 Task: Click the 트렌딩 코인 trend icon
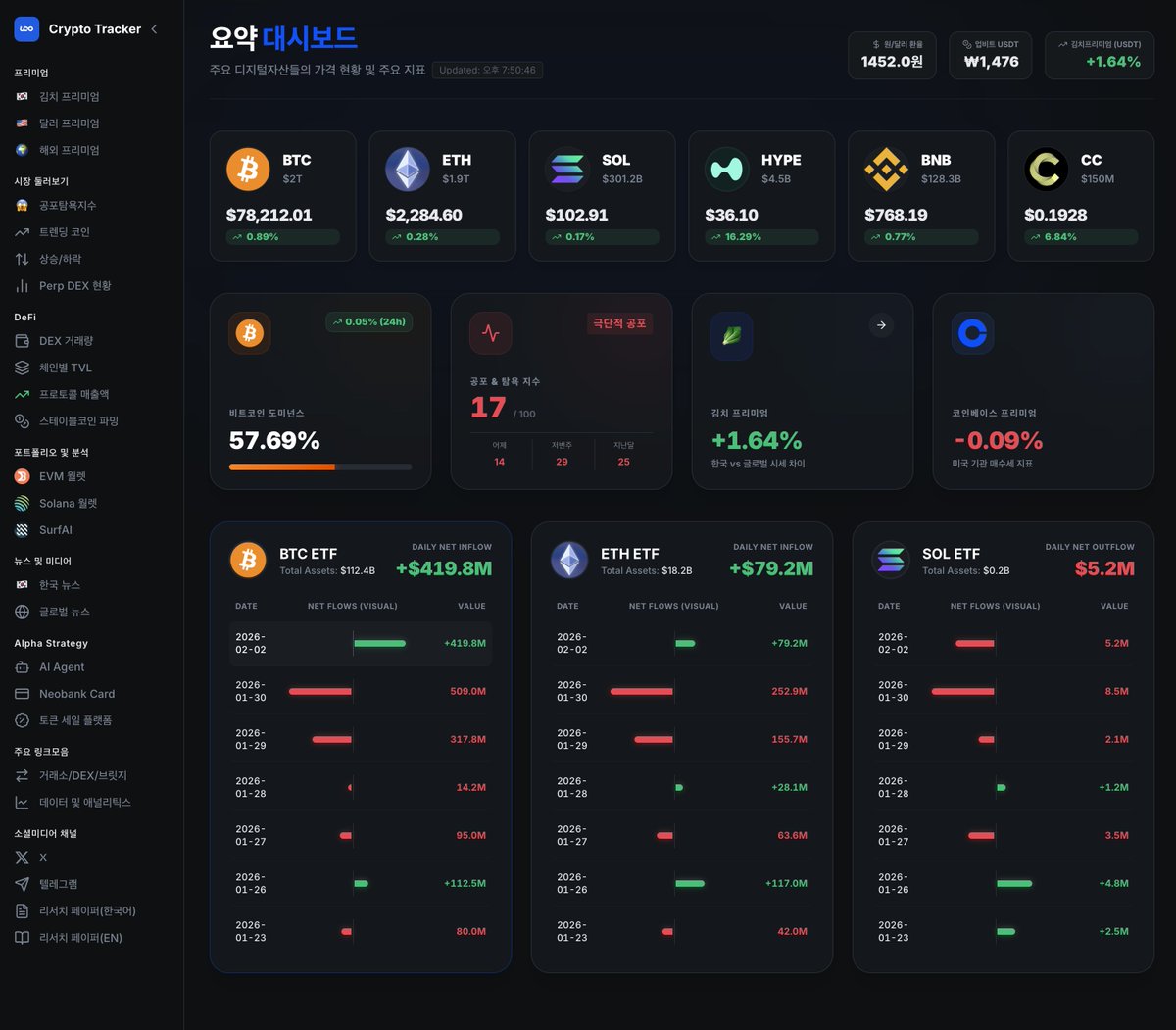pyautogui.click(x=22, y=232)
